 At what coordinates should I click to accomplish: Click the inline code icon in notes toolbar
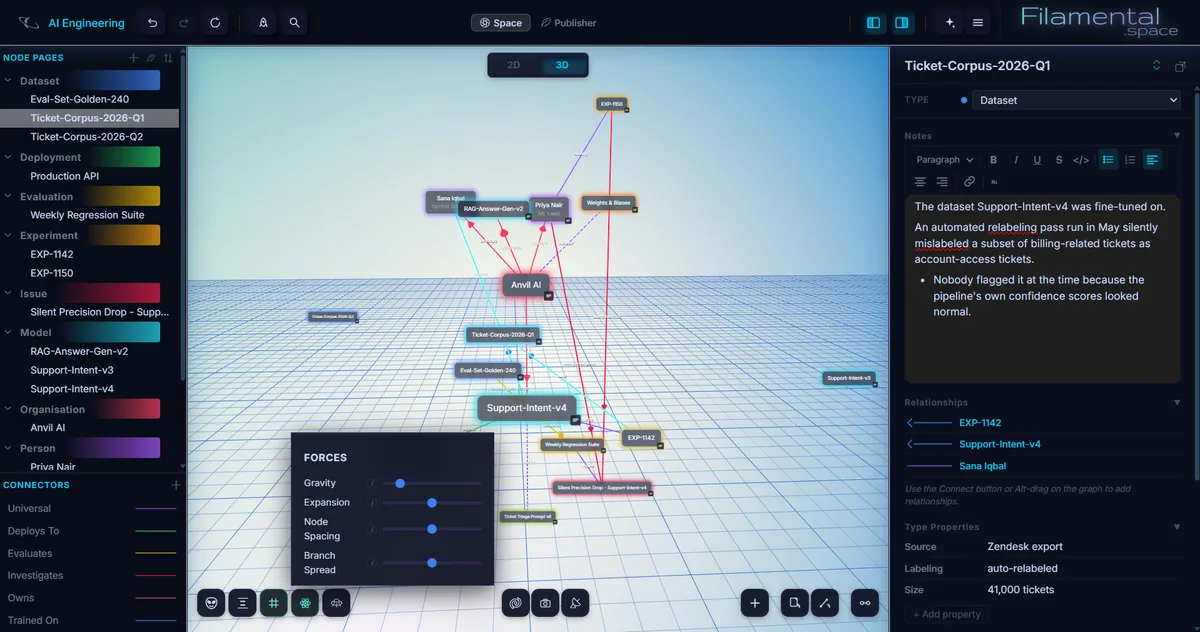click(1081, 160)
